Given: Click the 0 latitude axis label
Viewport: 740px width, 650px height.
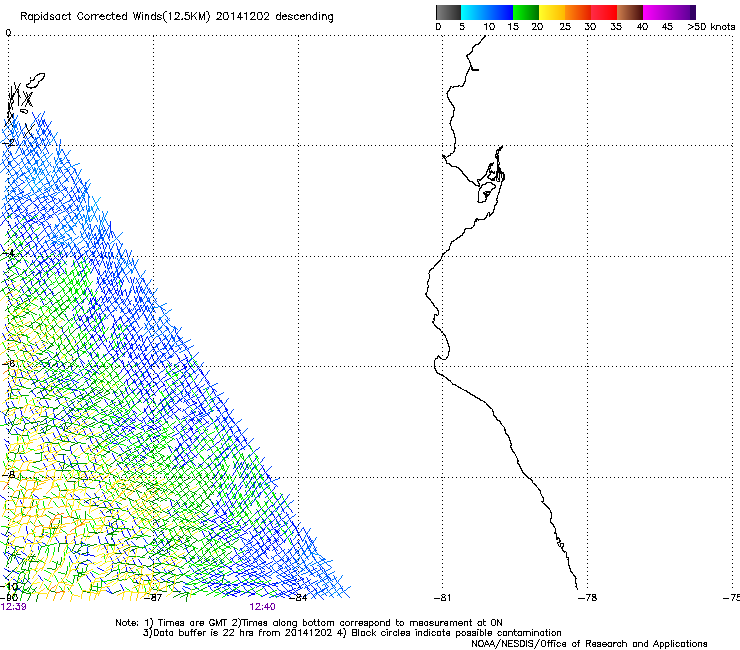Looking at the screenshot, I should click(x=8, y=33).
